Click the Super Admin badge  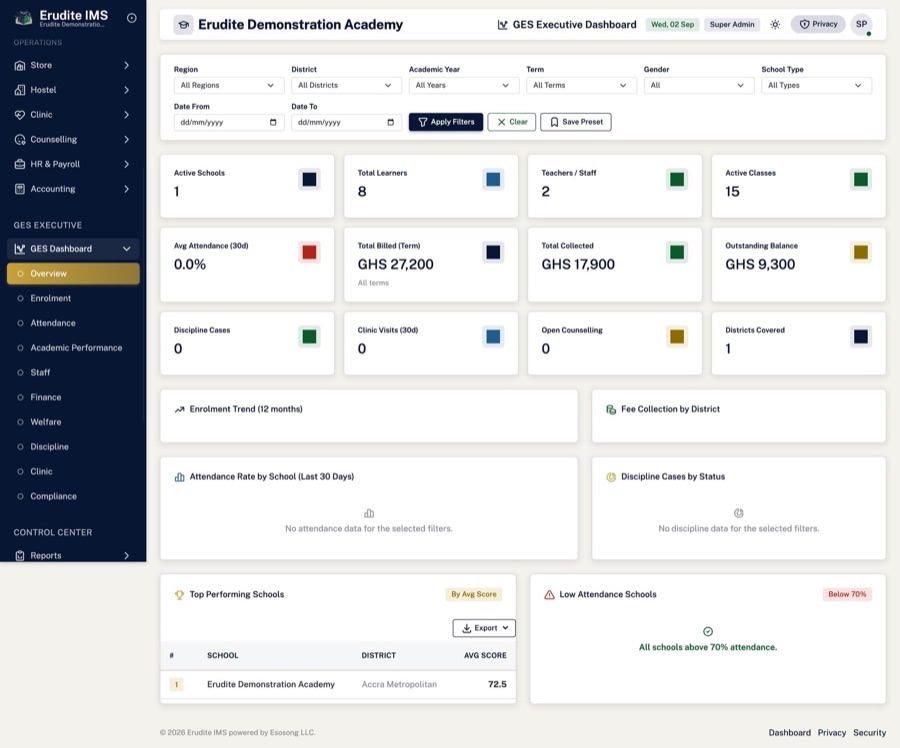pyautogui.click(x=732, y=25)
